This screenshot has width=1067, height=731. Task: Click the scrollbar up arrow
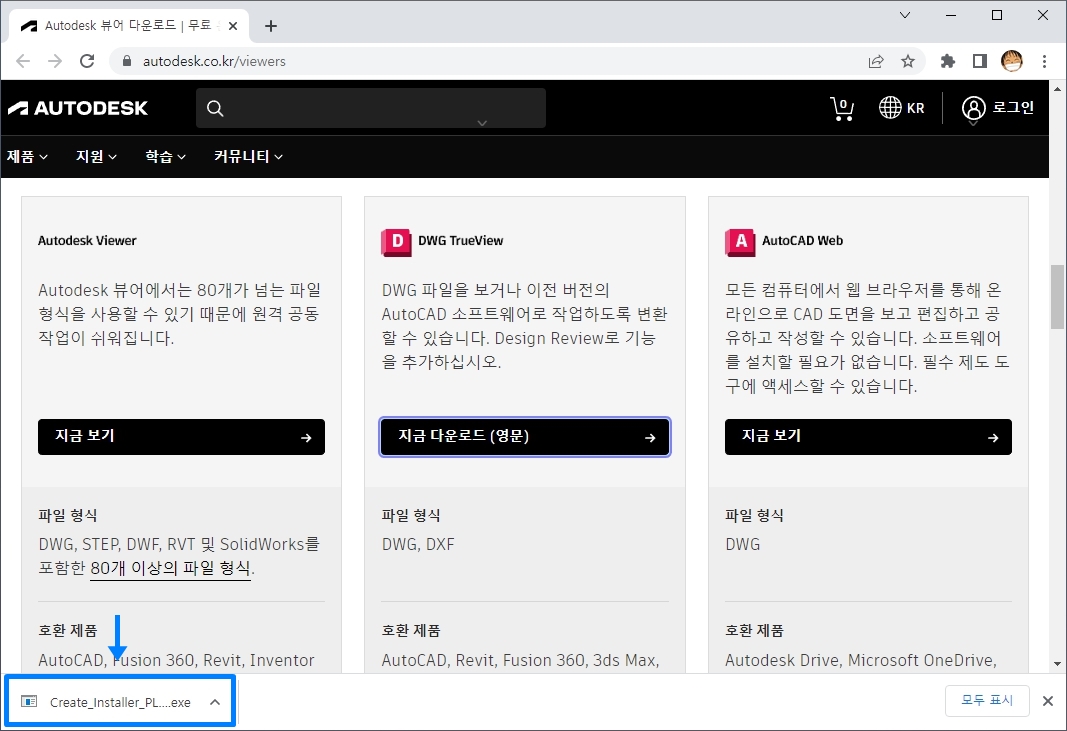(x=1057, y=88)
